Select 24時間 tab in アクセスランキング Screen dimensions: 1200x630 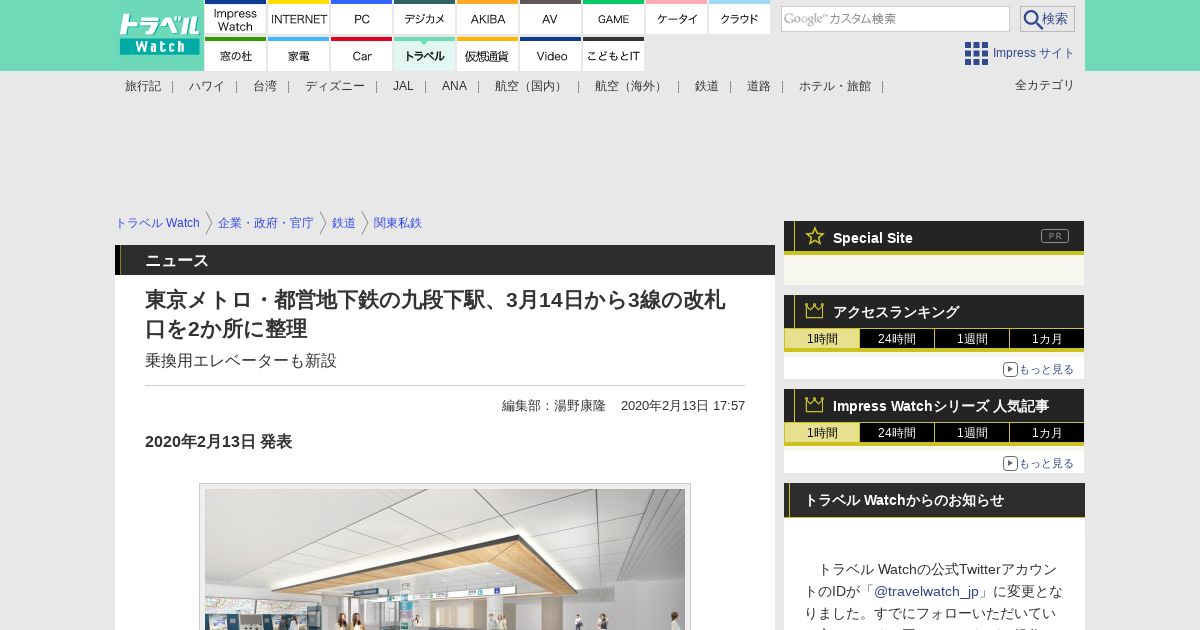[897, 339]
